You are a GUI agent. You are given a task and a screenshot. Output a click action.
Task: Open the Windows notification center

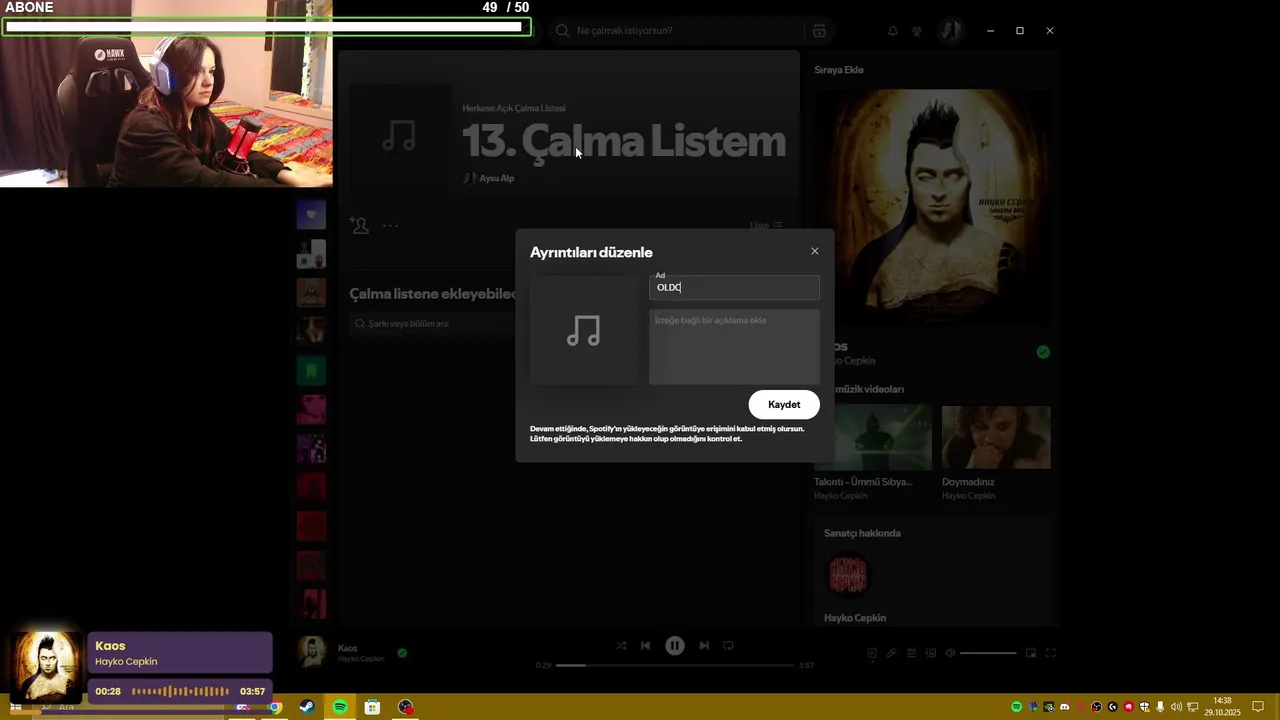(x=1258, y=707)
